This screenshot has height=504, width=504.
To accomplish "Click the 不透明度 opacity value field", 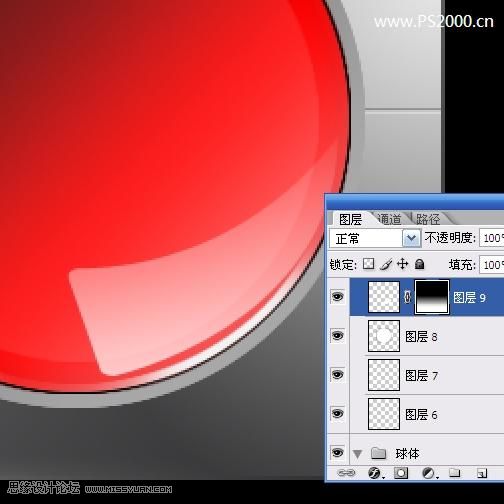I will (x=492, y=238).
